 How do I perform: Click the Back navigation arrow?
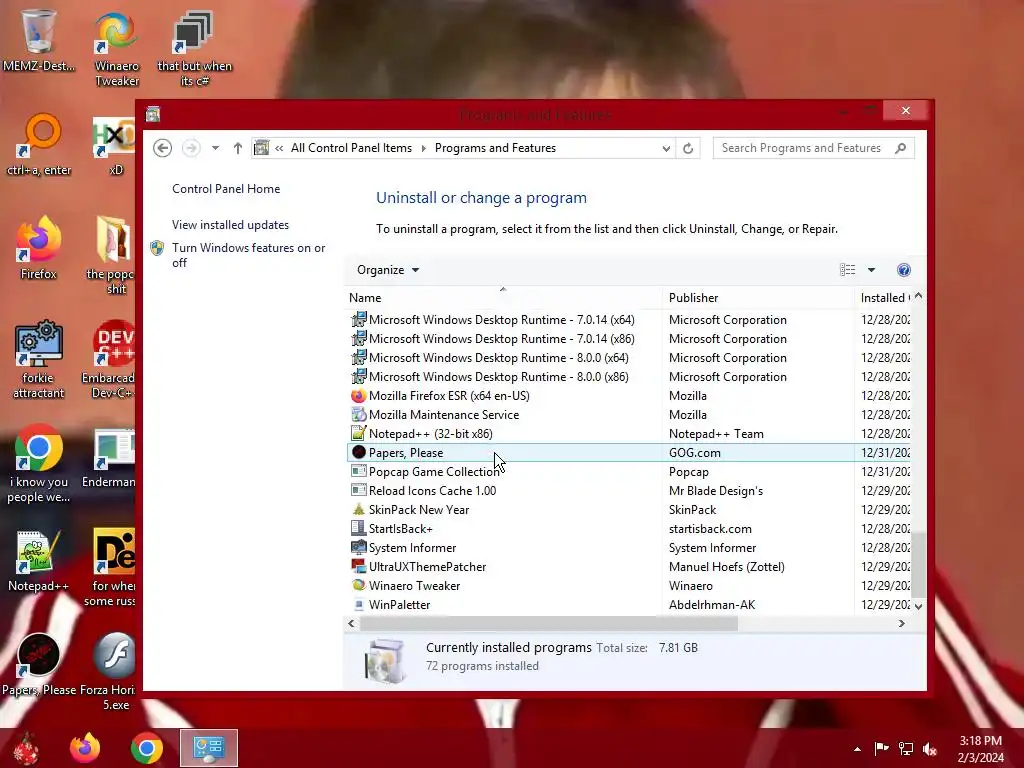pos(163,148)
